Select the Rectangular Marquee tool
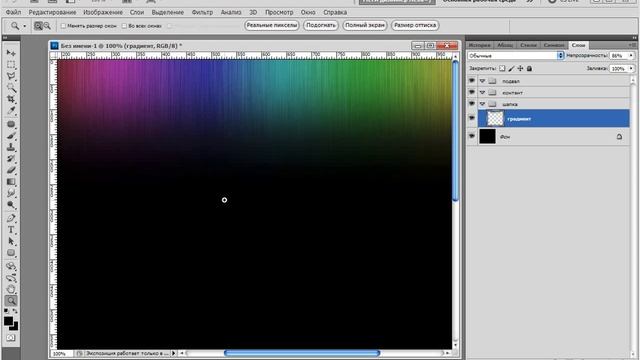This screenshot has height=360, width=640. pos(11,64)
